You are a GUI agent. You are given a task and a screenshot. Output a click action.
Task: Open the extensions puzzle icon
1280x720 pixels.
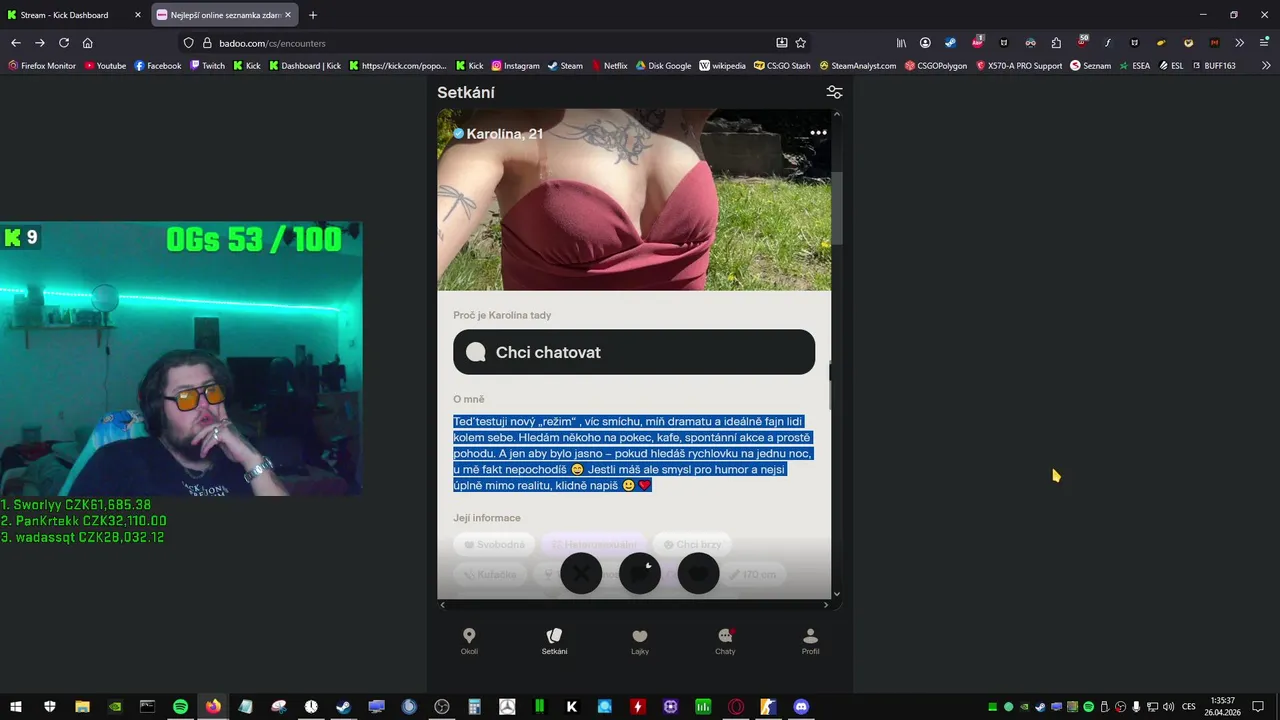(x=1056, y=43)
